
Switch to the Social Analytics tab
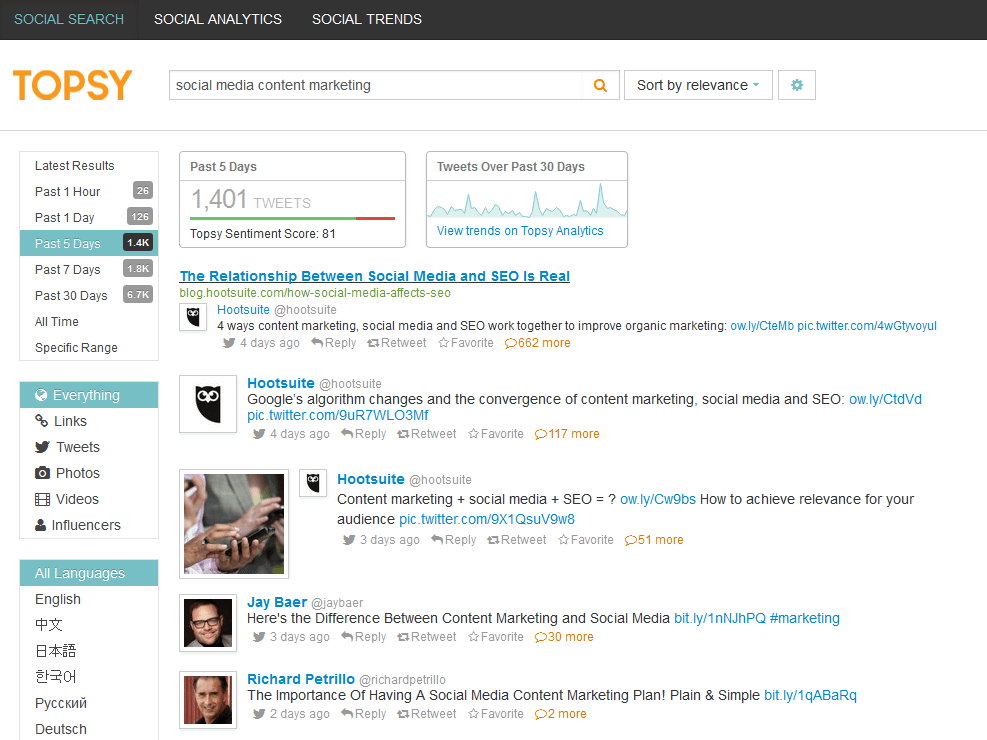pyautogui.click(x=218, y=19)
